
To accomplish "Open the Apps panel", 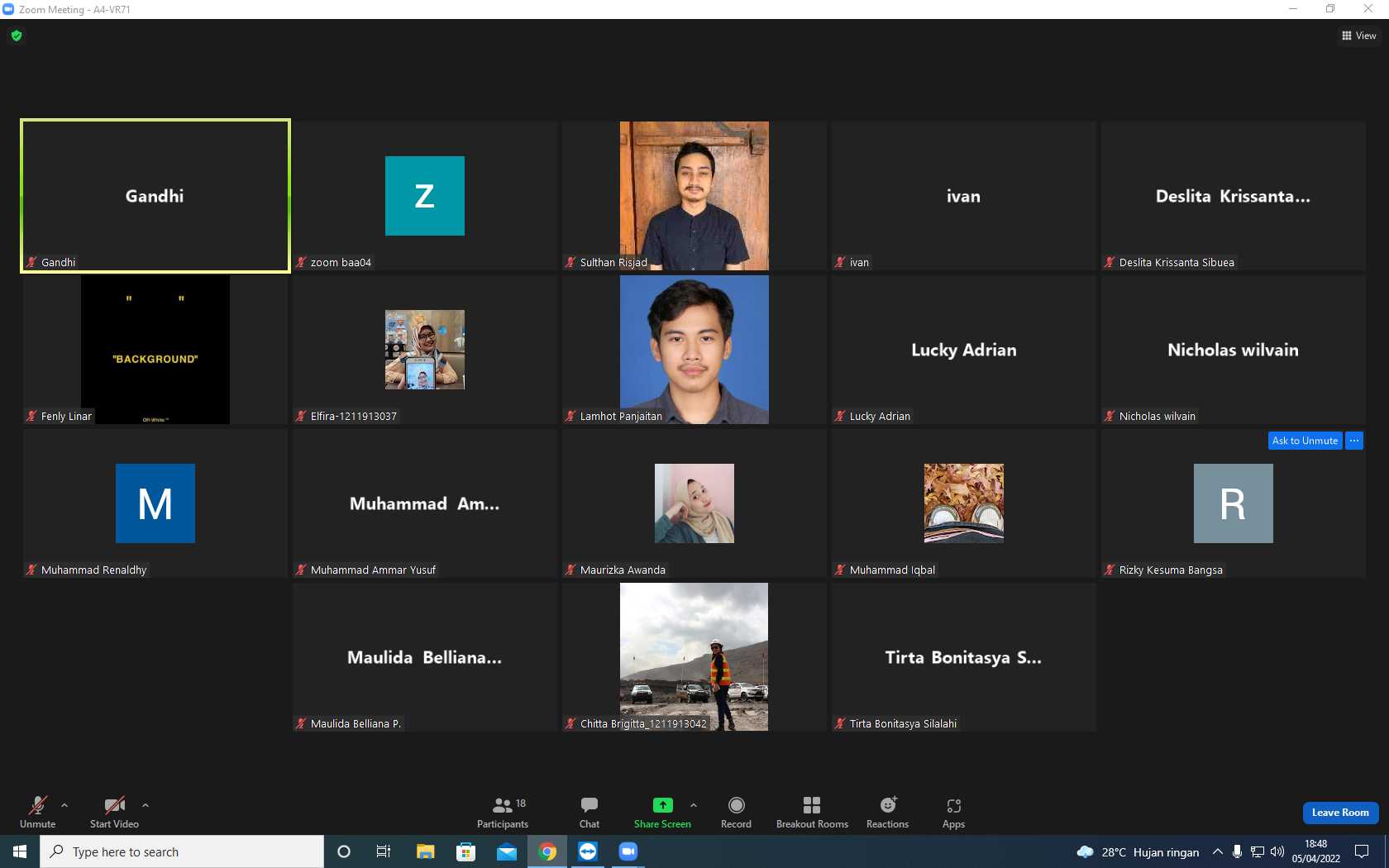I will [953, 813].
